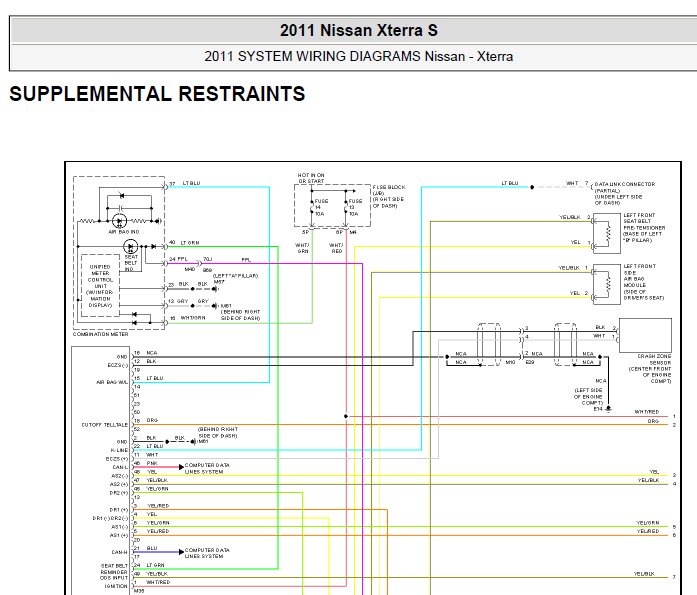Click 'LEFT FRONT SIDE AIR BAG MODULE' label
Screen dimensions: 697x595
644,282
